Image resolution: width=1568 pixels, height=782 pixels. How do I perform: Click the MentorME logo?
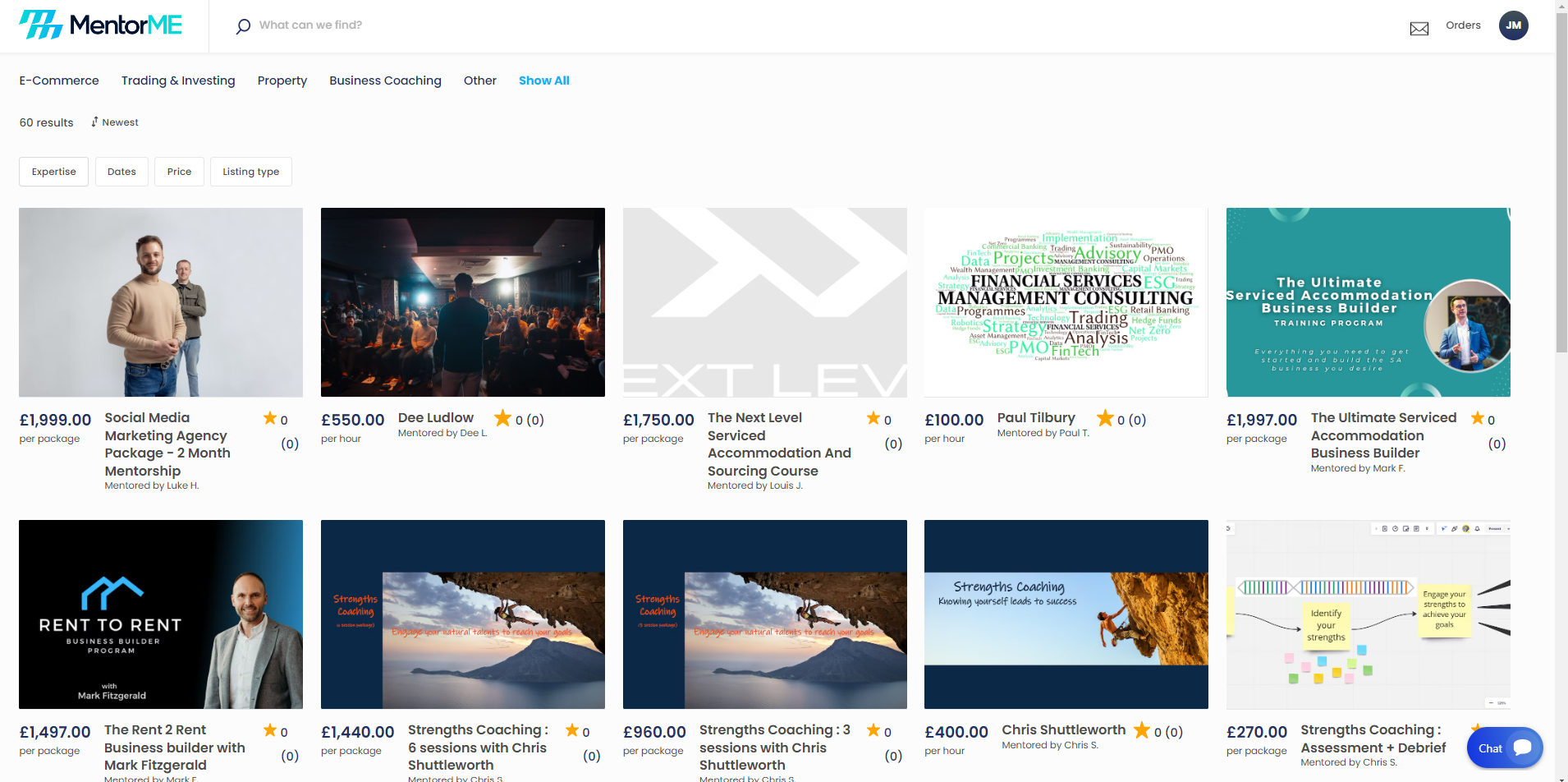coord(101,25)
